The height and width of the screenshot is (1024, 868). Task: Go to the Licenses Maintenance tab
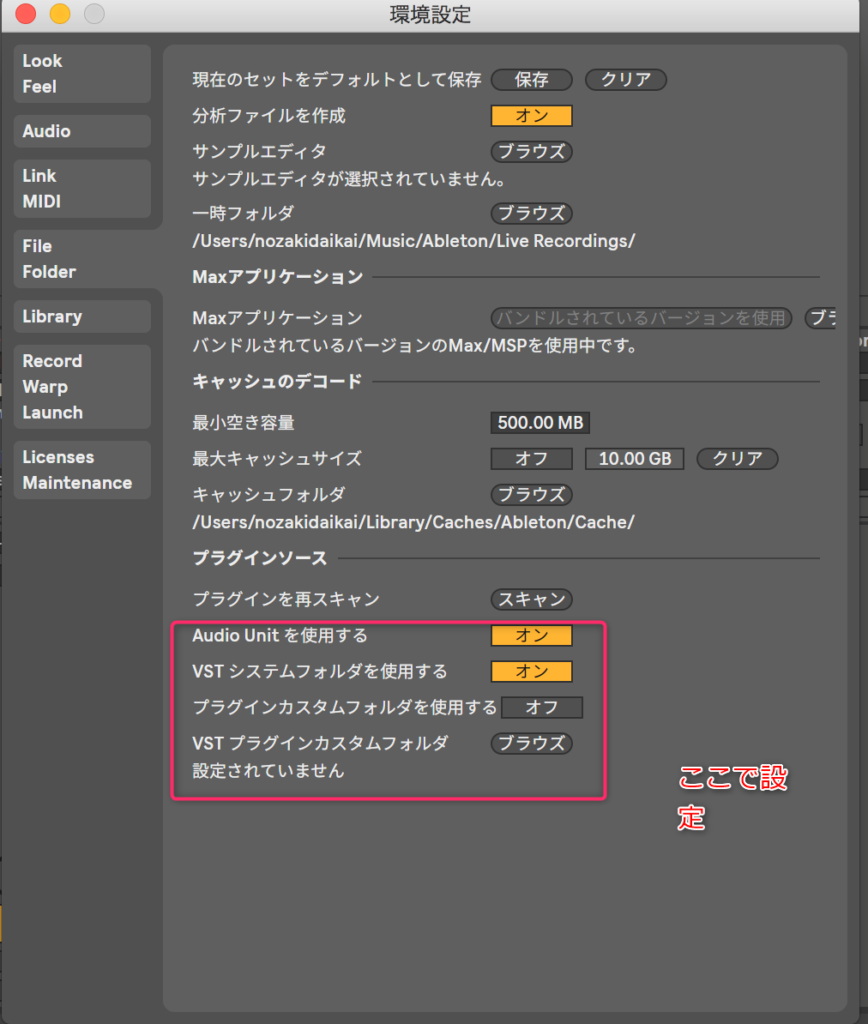82,469
